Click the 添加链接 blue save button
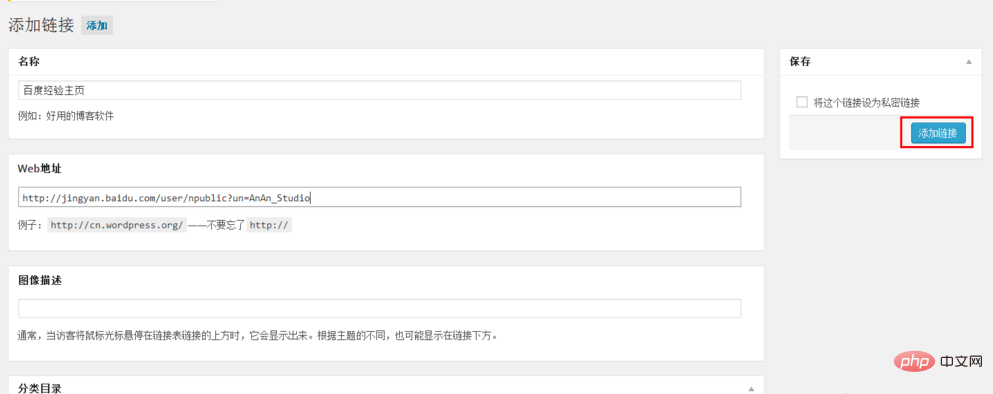This screenshot has height=394, width=993. click(938, 134)
